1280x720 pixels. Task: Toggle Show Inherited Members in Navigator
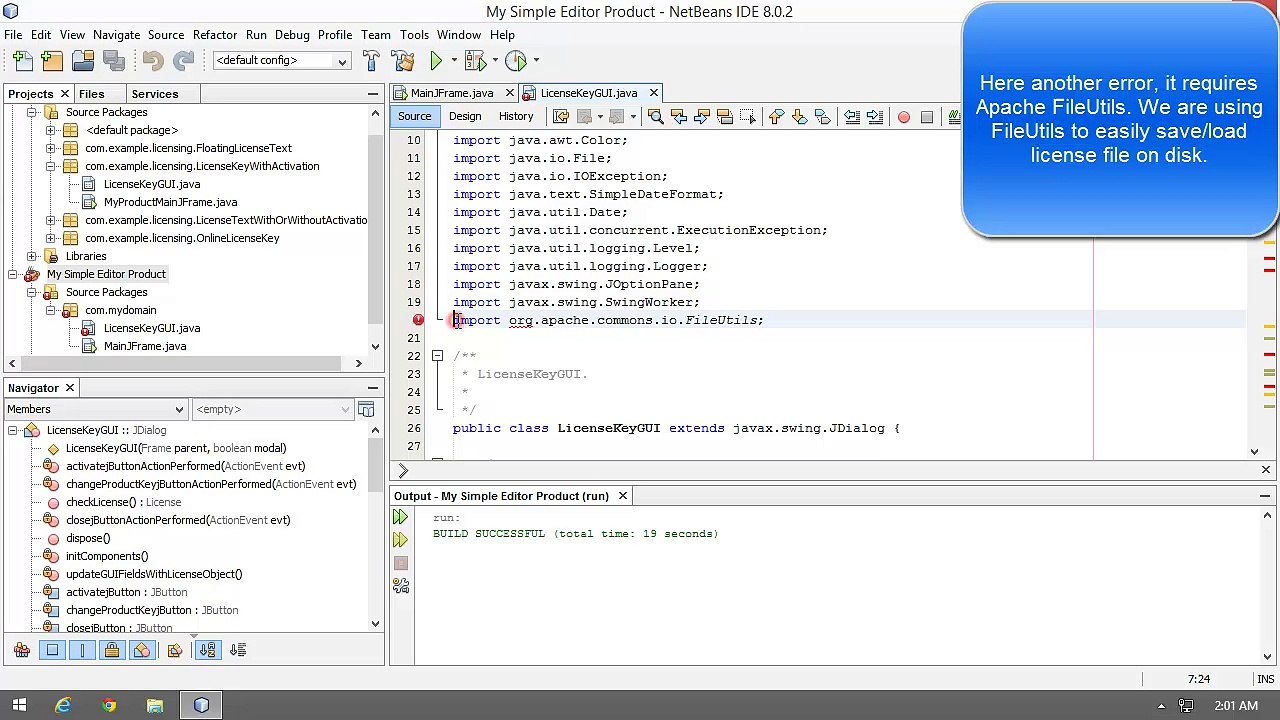tap(22, 650)
